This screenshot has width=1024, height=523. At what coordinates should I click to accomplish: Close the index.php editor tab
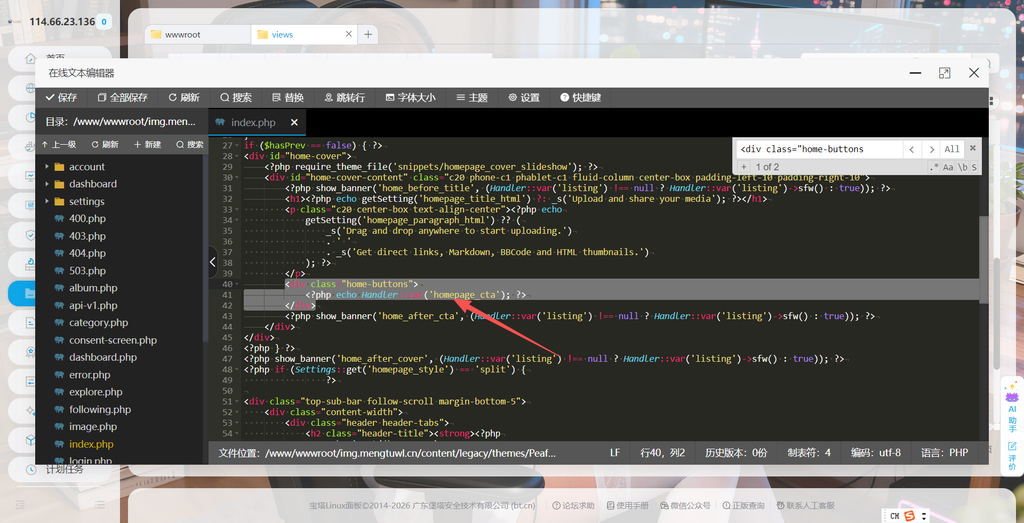point(295,123)
